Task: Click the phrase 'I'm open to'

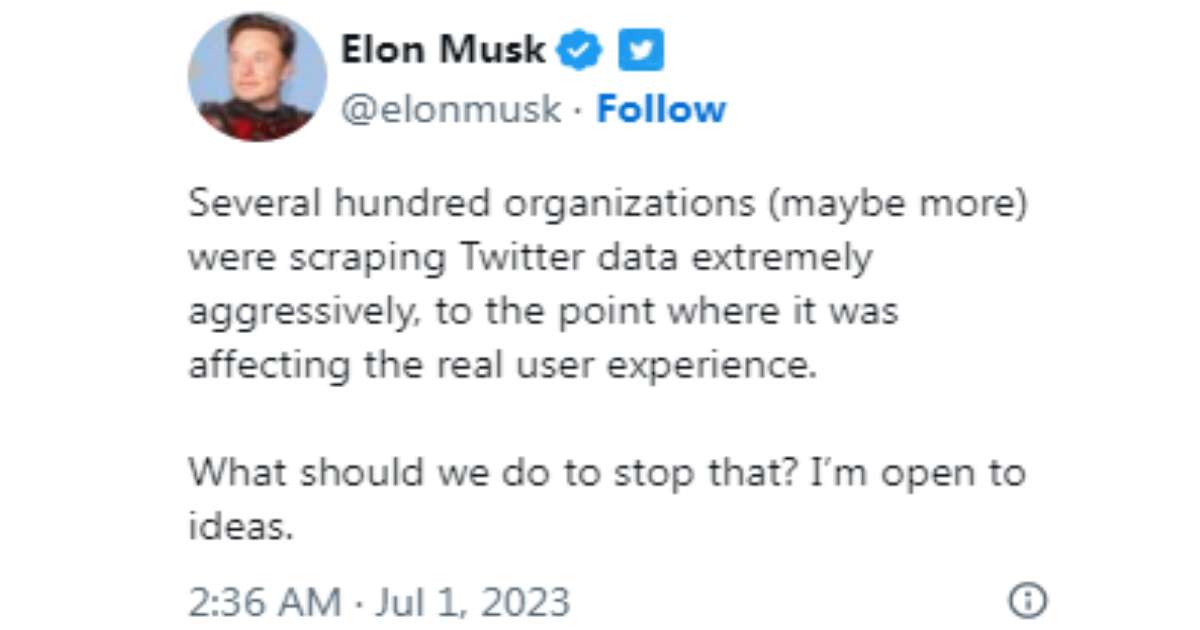Action: [917, 473]
